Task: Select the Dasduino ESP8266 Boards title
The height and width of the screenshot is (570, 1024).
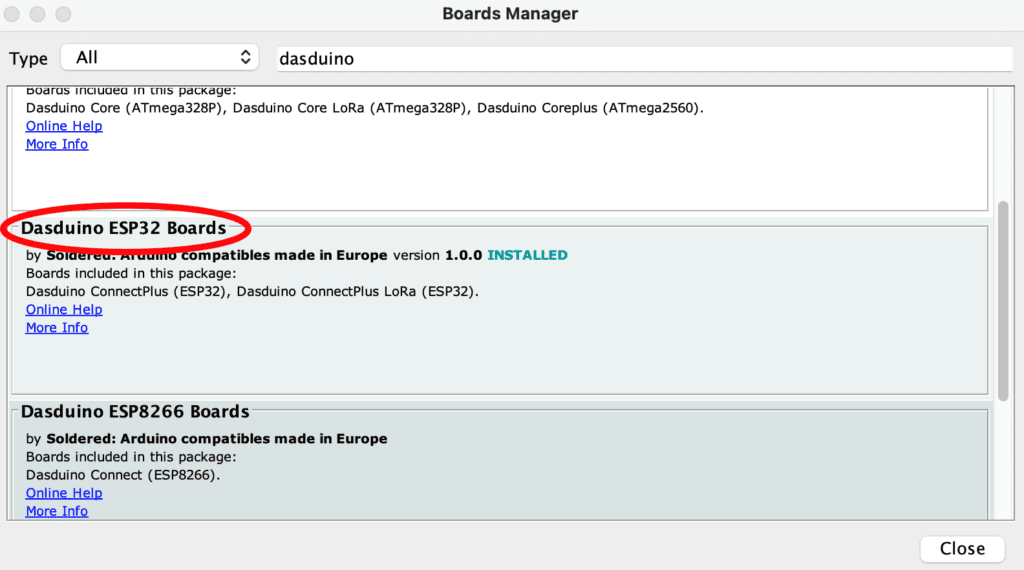Action: tap(135, 411)
